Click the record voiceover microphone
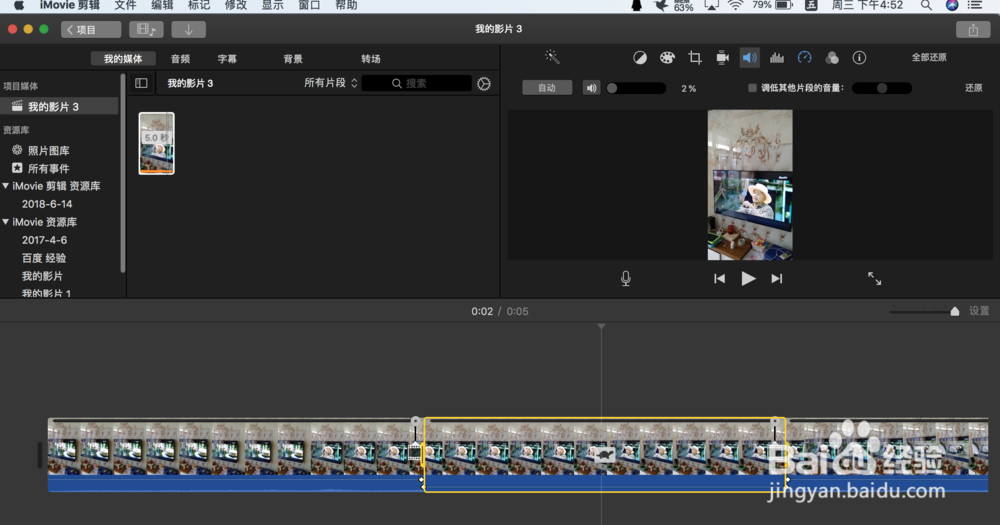Viewport: 1000px width, 525px height. [x=626, y=278]
